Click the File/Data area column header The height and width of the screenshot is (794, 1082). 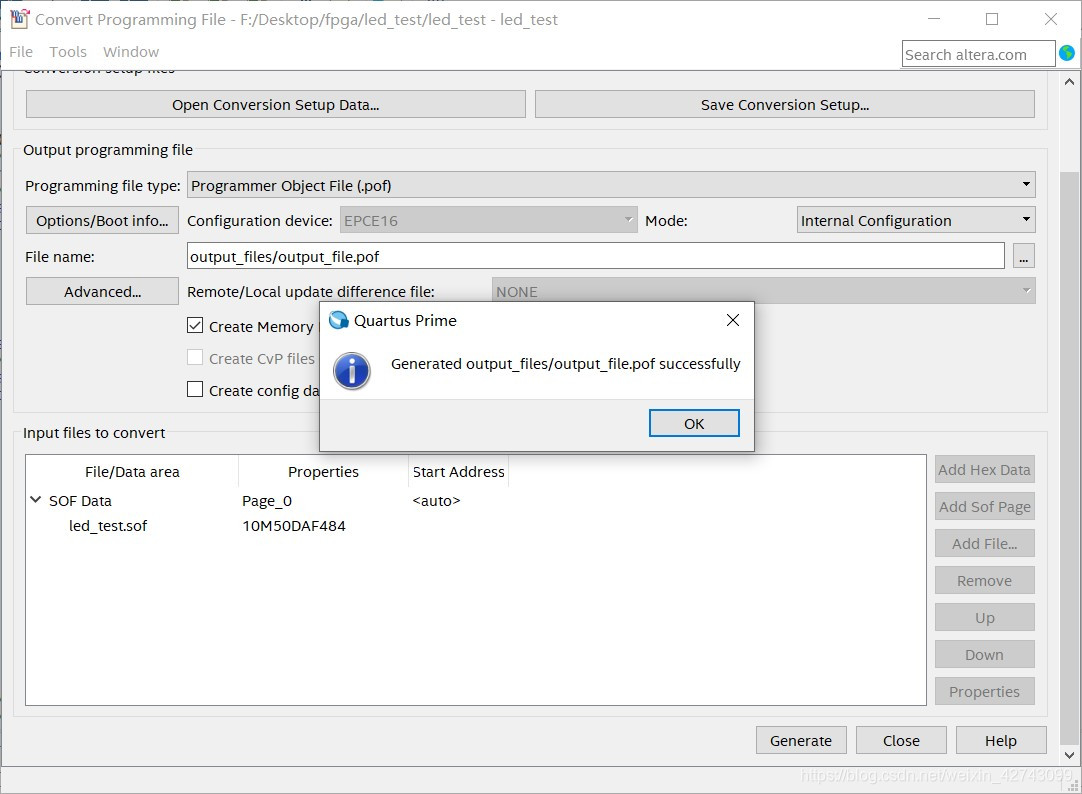(132, 472)
